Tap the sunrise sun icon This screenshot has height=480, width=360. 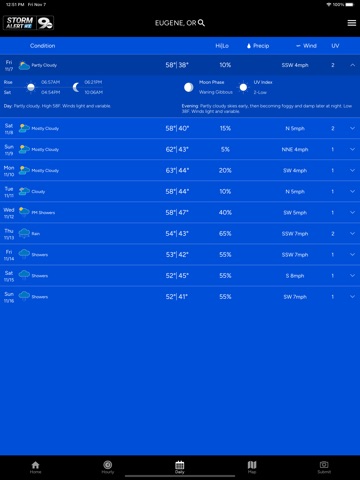(x=31, y=87)
